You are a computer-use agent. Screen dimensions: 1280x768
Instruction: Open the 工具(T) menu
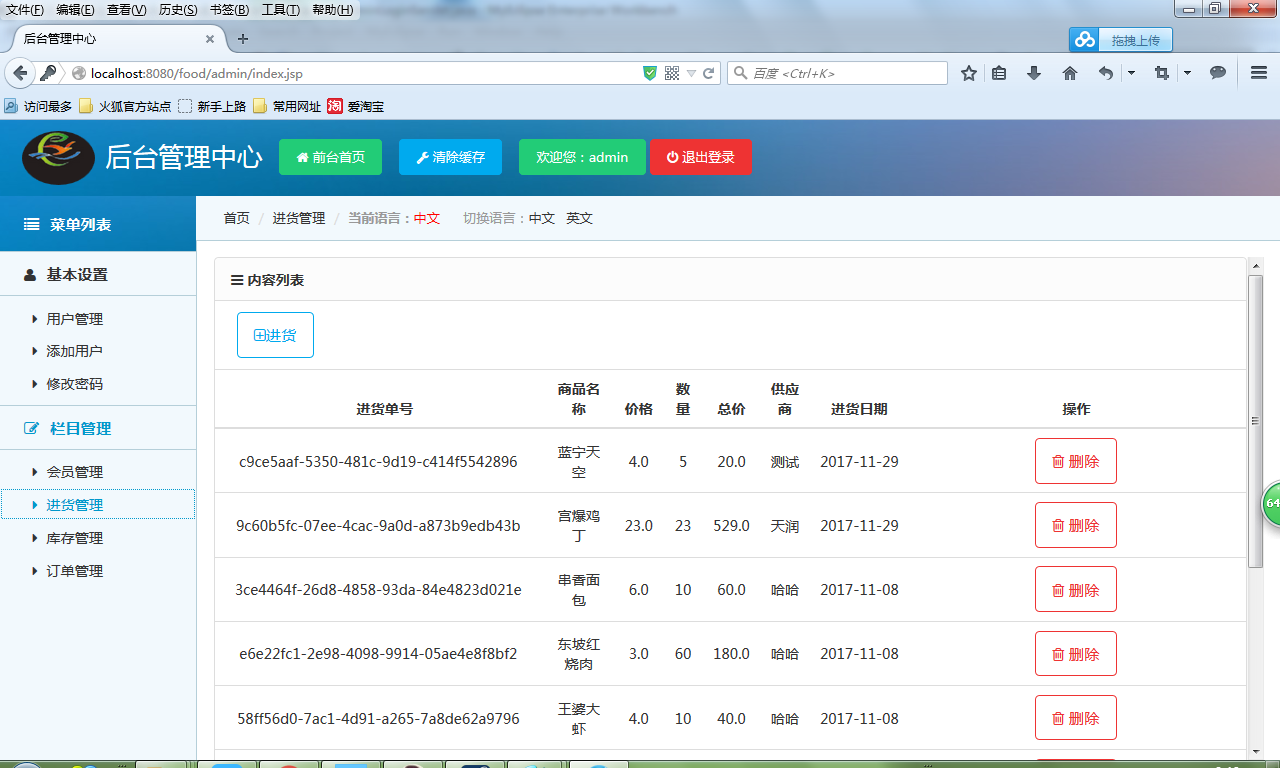[280, 10]
